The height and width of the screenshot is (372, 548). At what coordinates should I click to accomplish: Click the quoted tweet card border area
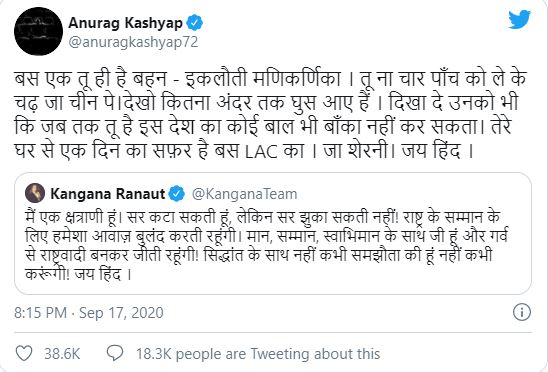273,233
